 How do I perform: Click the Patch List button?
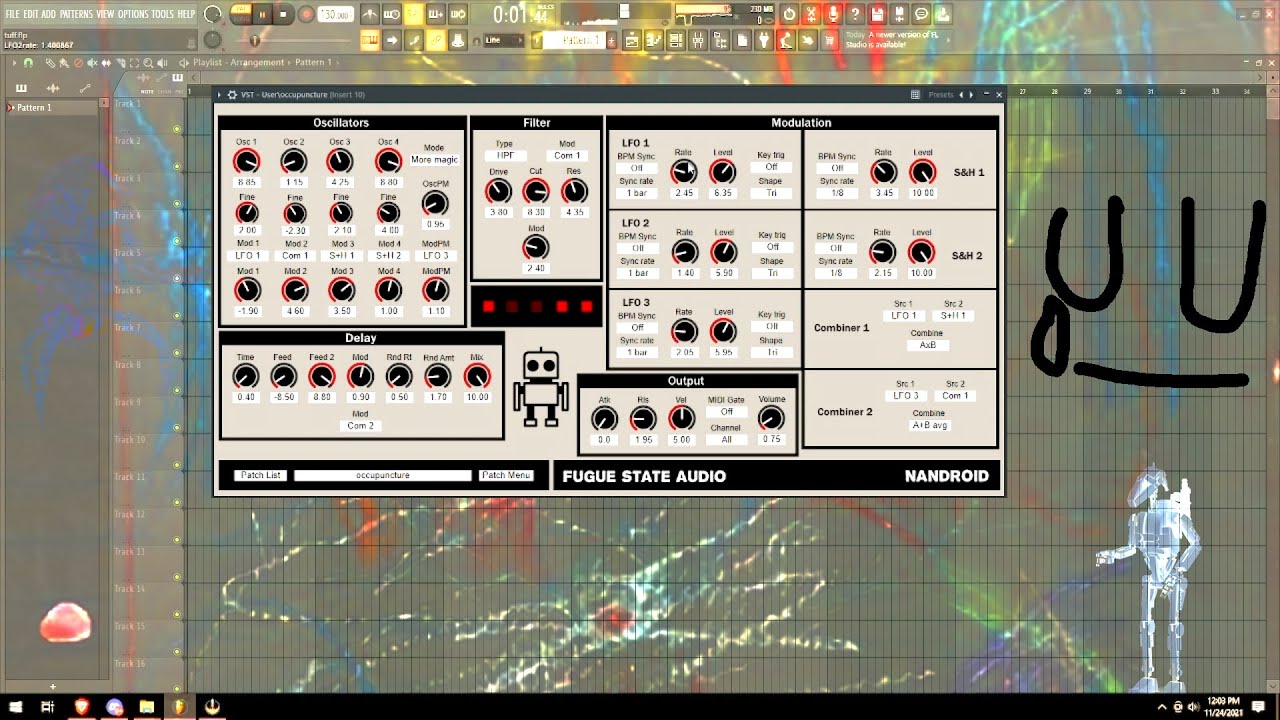tap(260, 475)
